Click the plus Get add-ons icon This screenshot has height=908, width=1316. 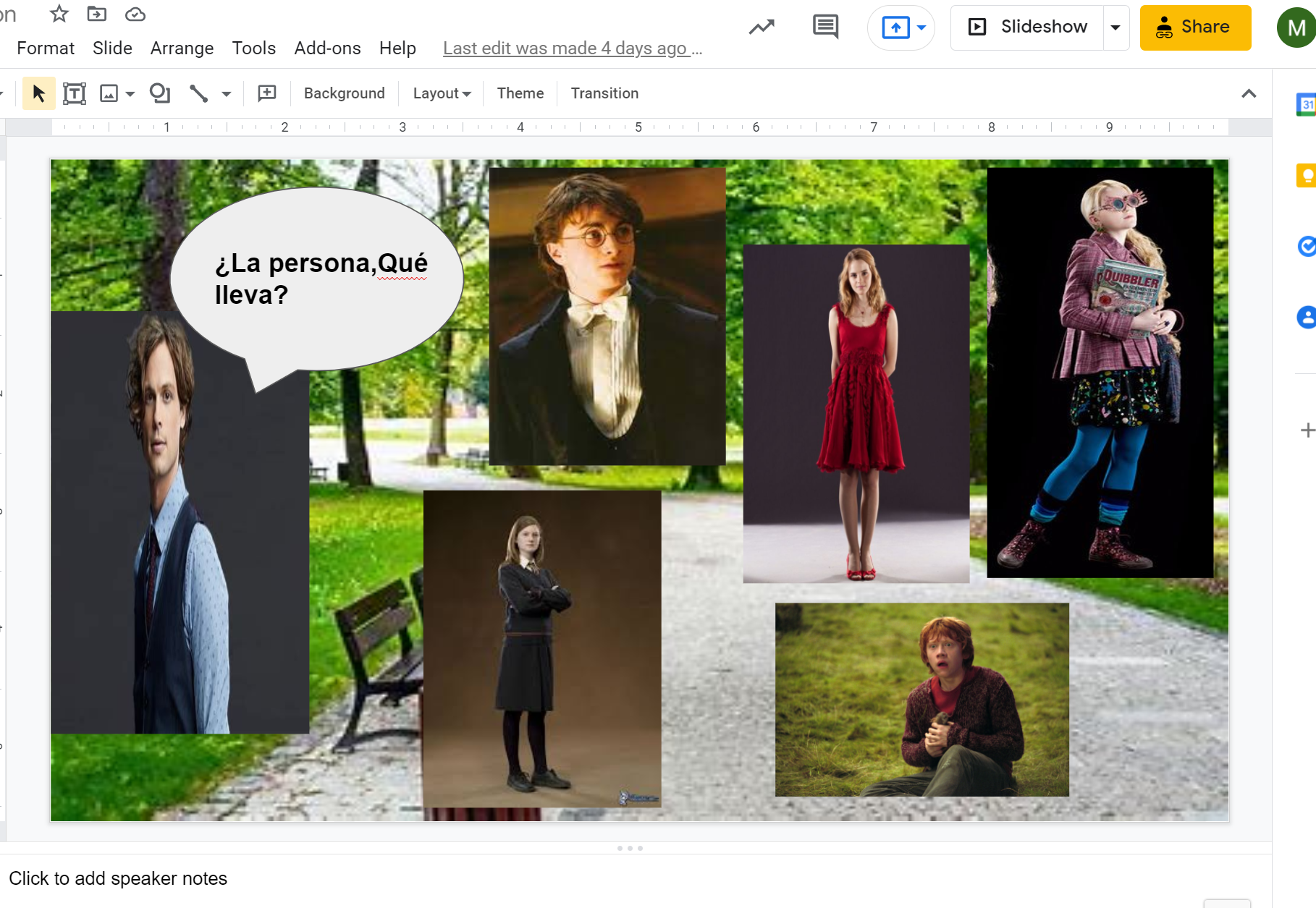[x=1307, y=430]
